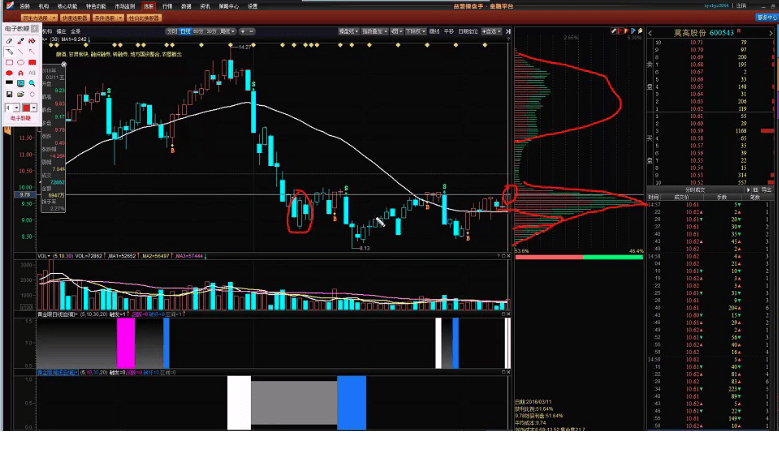Switch to the highlighted daily K-line period

[x=185, y=31]
